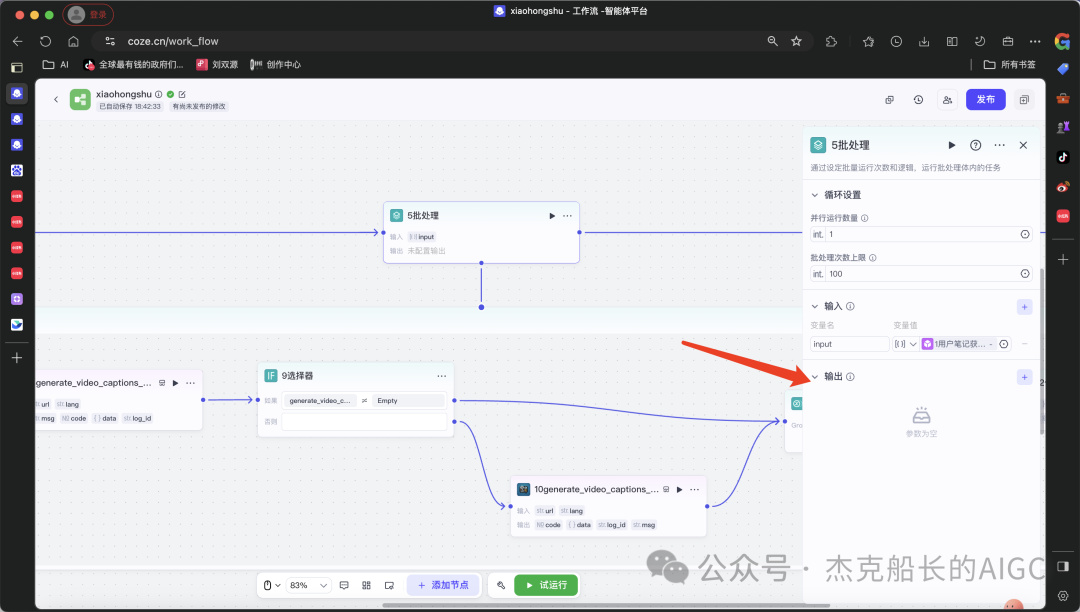1080x612 pixels.
Task: Open more options on 5批处理 canvas node
Action: [x=568, y=216]
